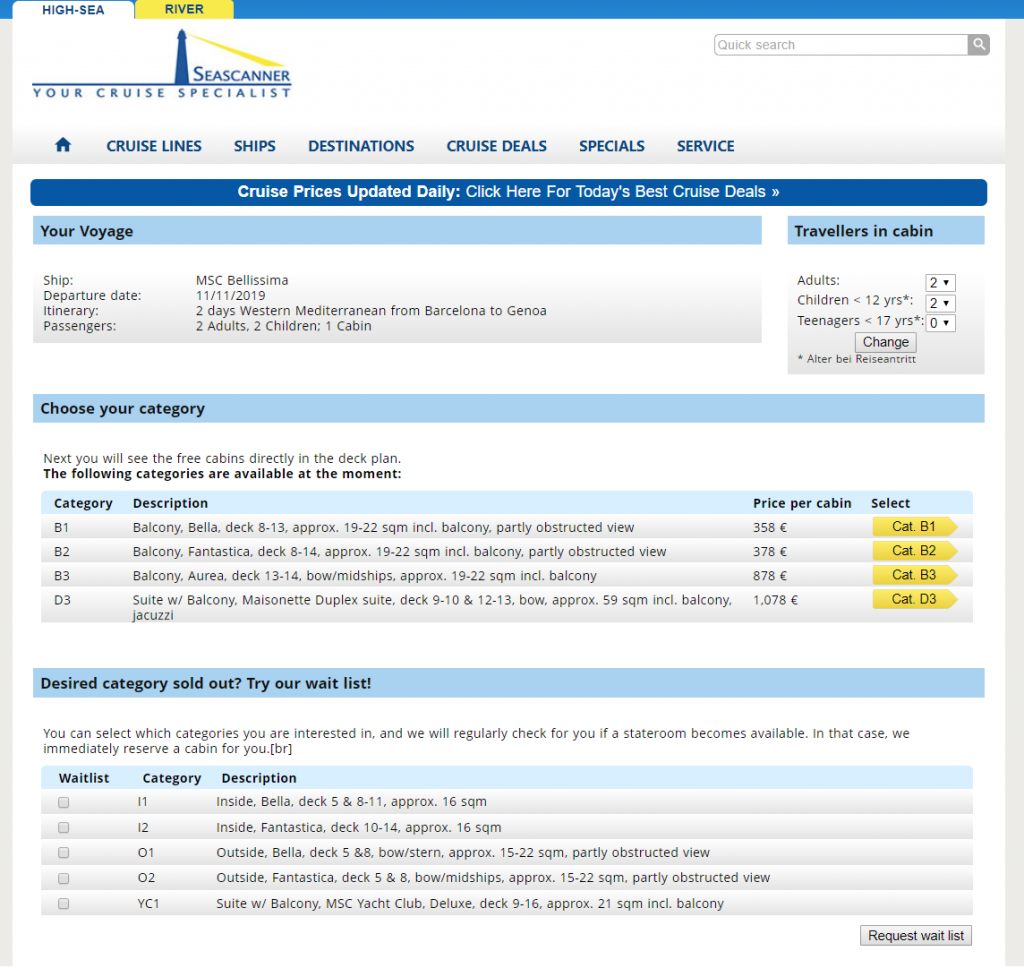Tick the O2 Outside Fantastica waitlist checkbox

63,879
